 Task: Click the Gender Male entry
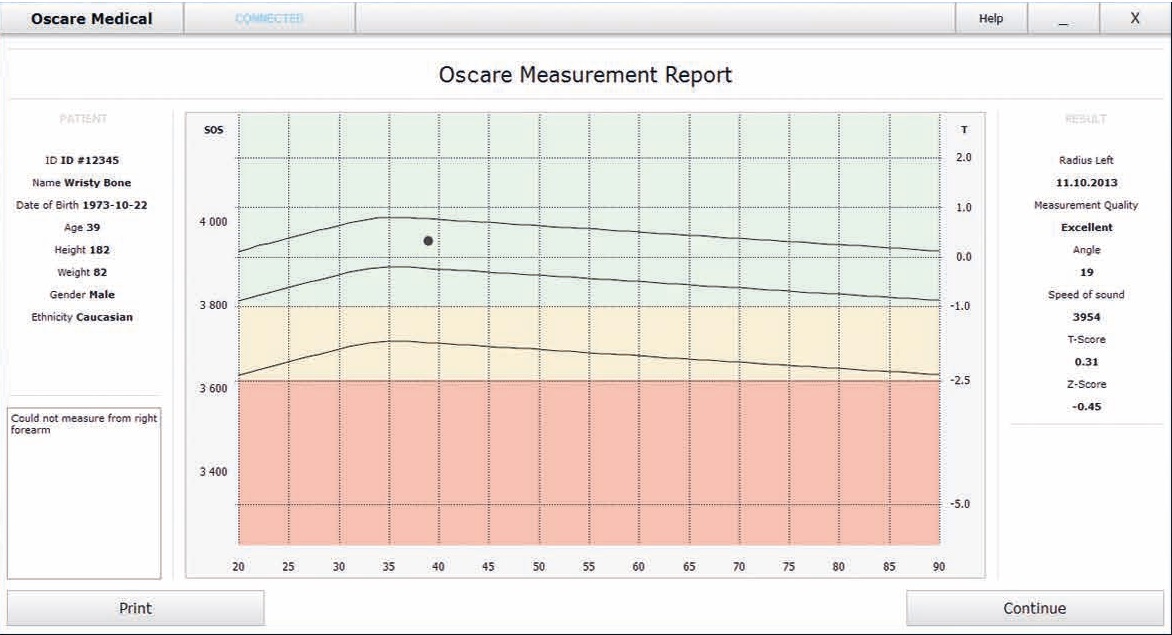(84, 294)
